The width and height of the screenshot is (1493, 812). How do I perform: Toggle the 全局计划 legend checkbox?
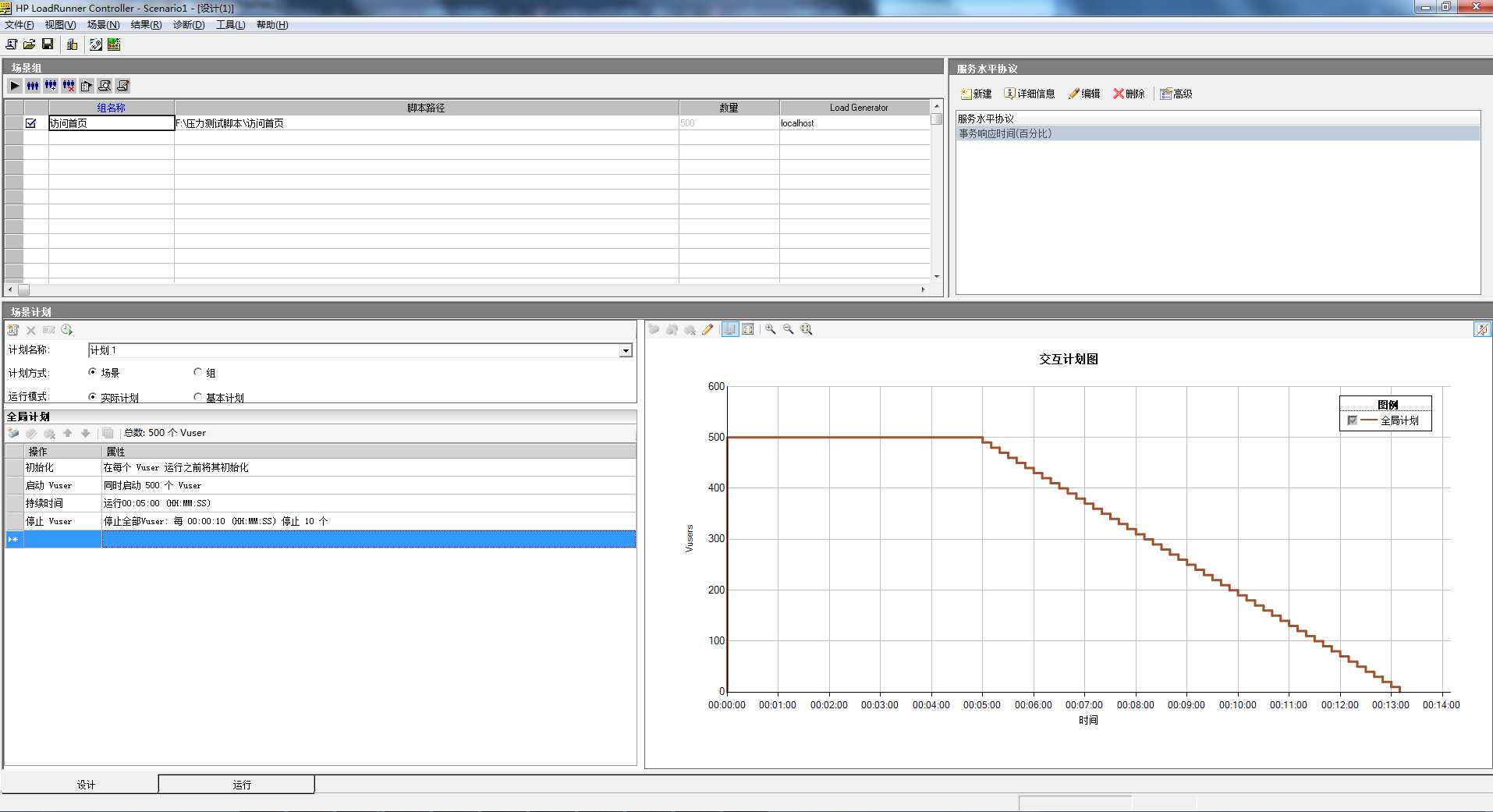(1353, 420)
